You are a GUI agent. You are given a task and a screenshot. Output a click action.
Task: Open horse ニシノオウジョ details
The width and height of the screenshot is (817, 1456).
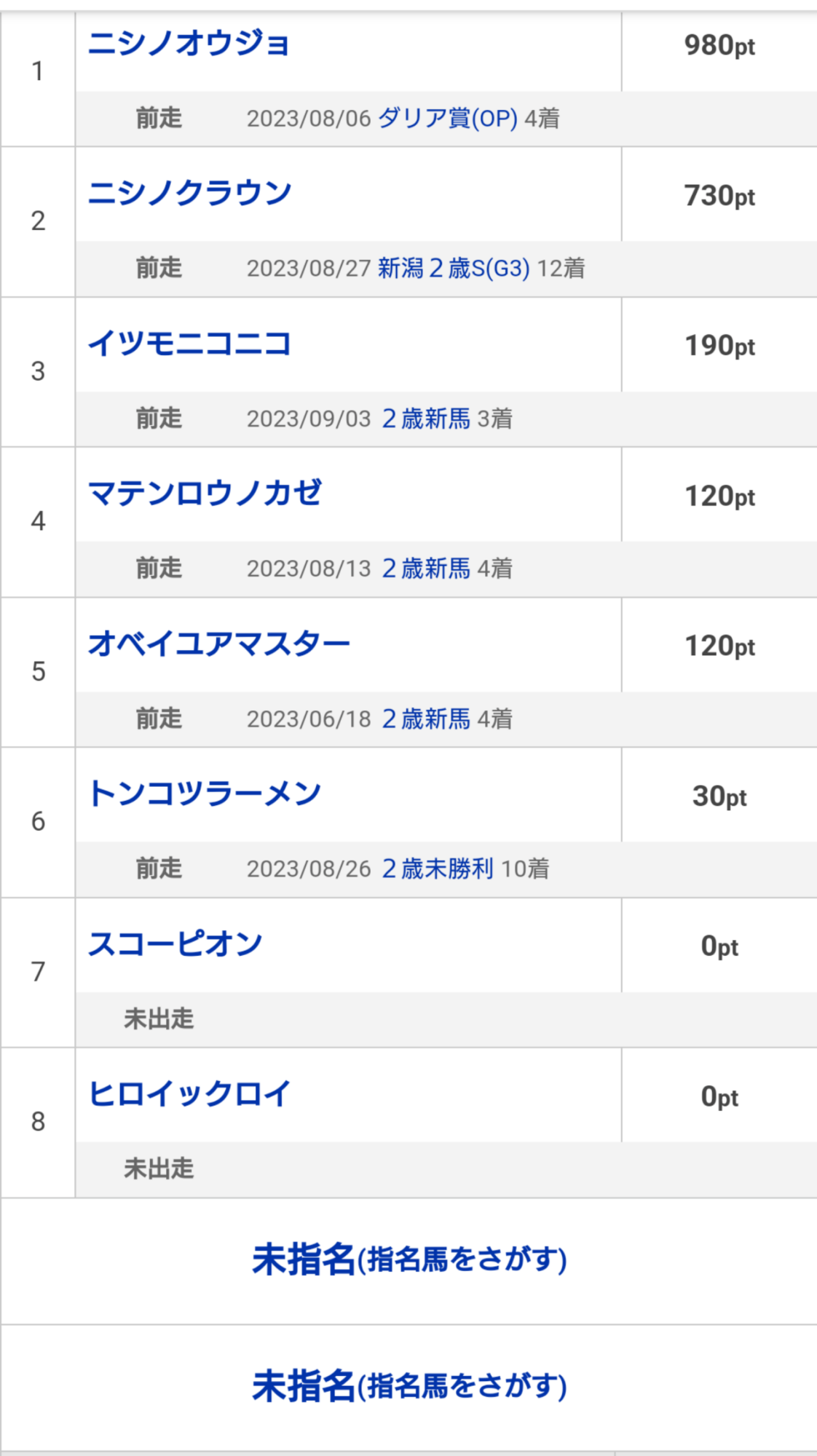point(189,44)
